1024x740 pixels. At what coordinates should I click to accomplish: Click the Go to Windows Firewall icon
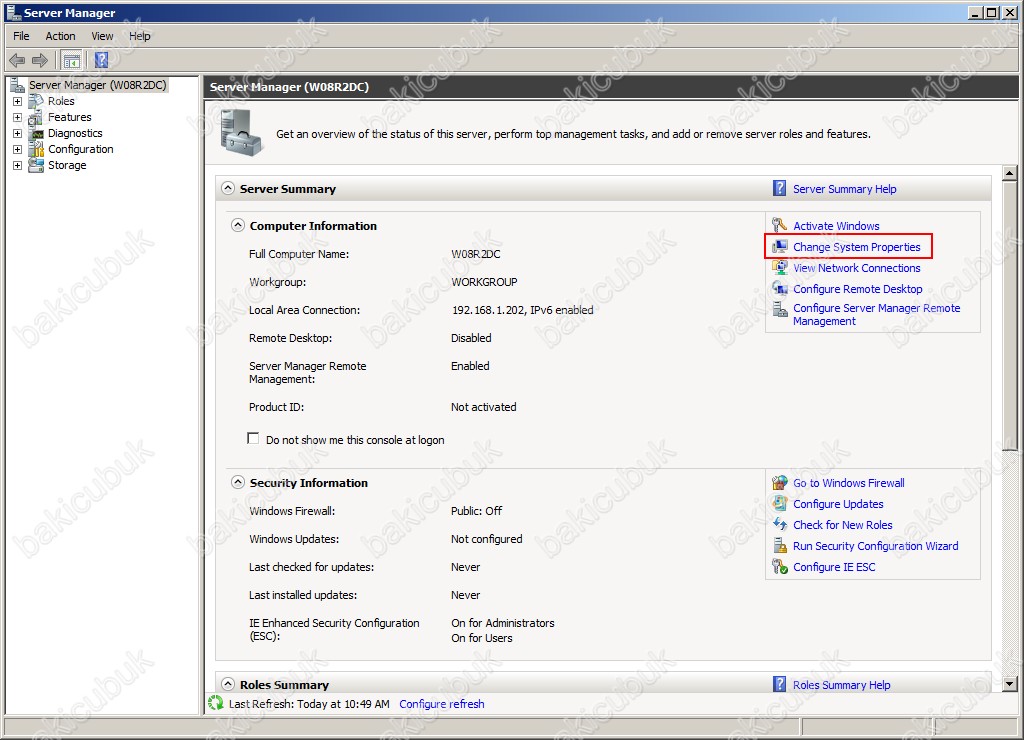click(x=780, y=483)
